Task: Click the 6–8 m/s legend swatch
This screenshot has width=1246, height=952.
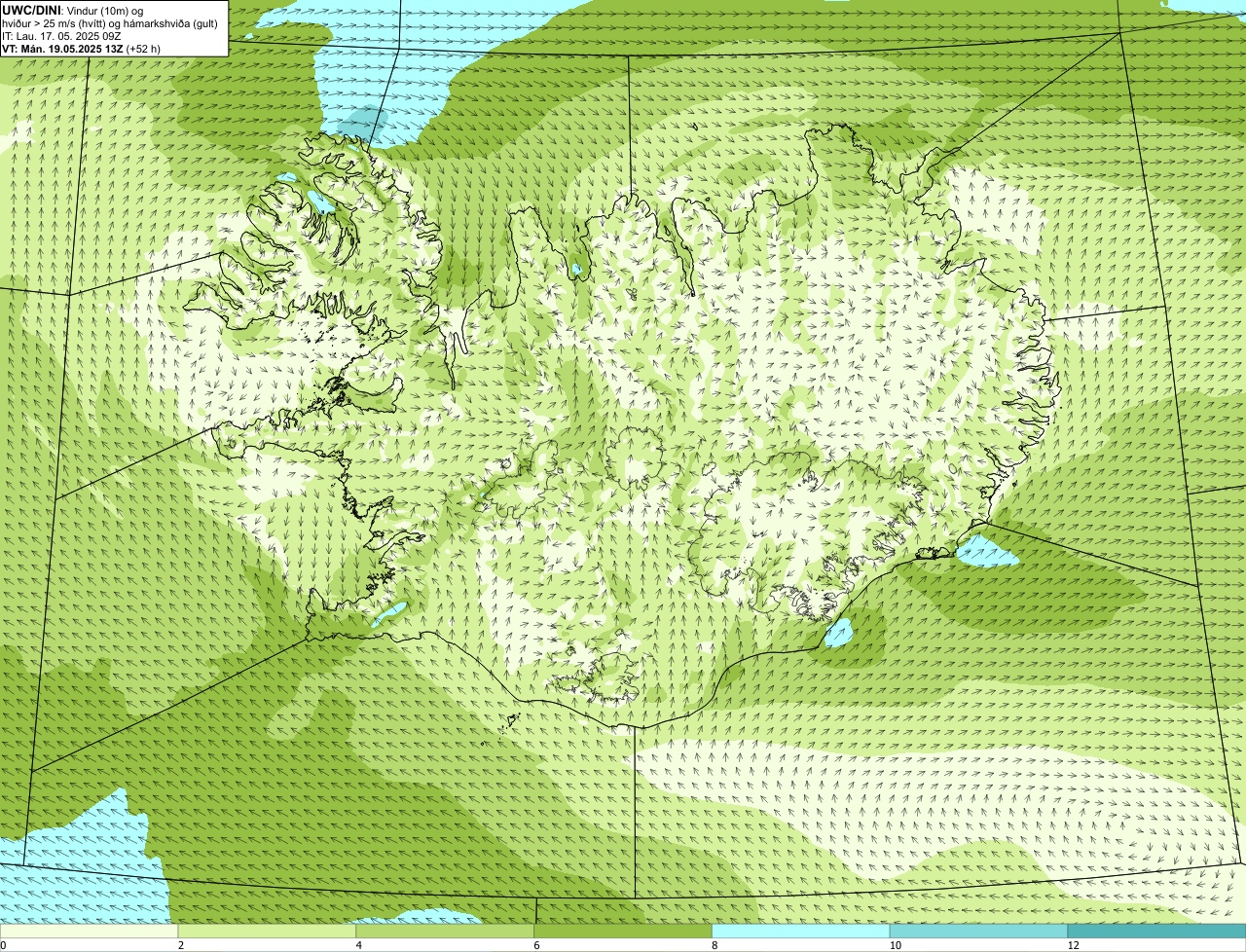Action: (x=624, y=932)
